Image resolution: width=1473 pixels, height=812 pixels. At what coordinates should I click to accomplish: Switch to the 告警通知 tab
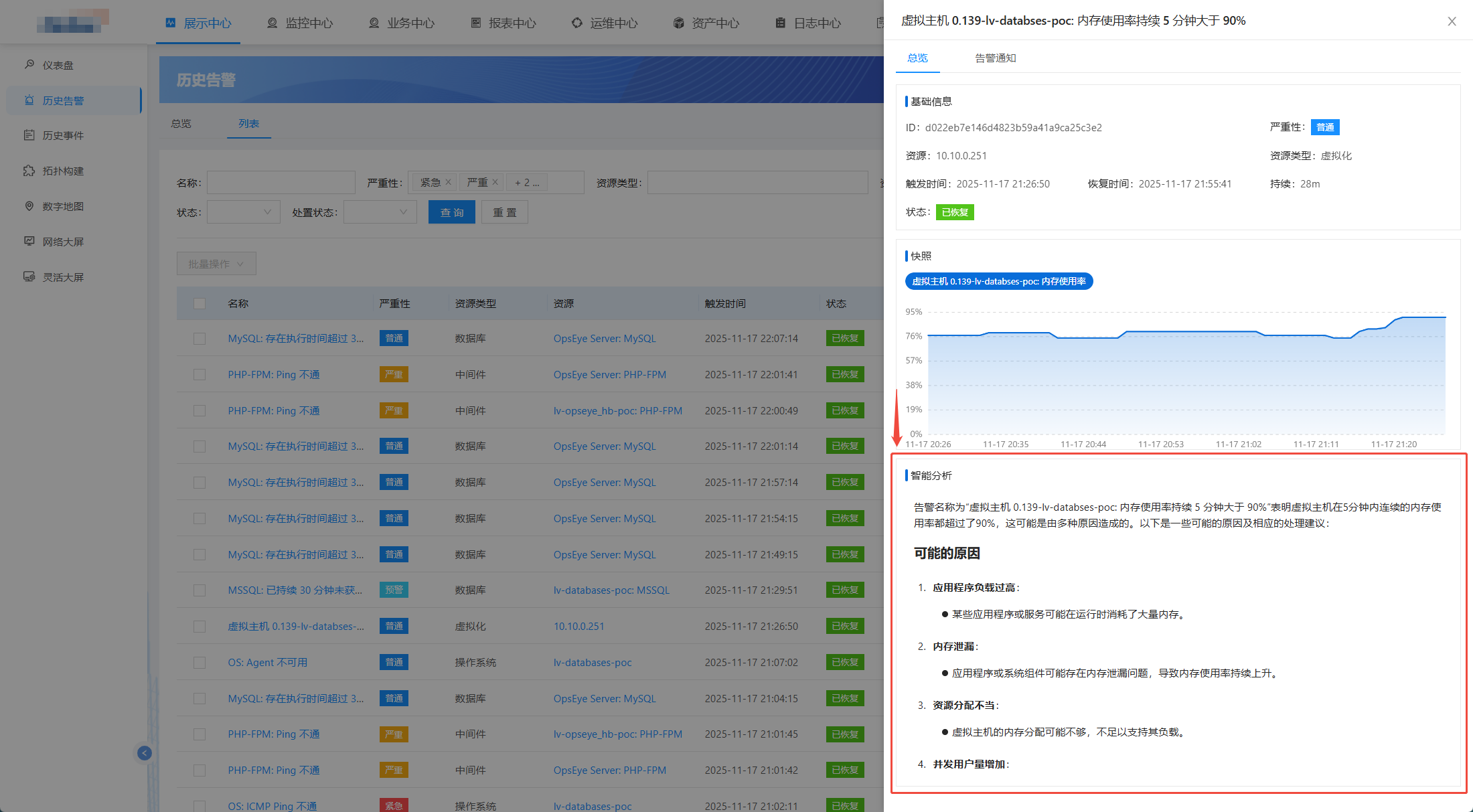(x=995, y=58)
